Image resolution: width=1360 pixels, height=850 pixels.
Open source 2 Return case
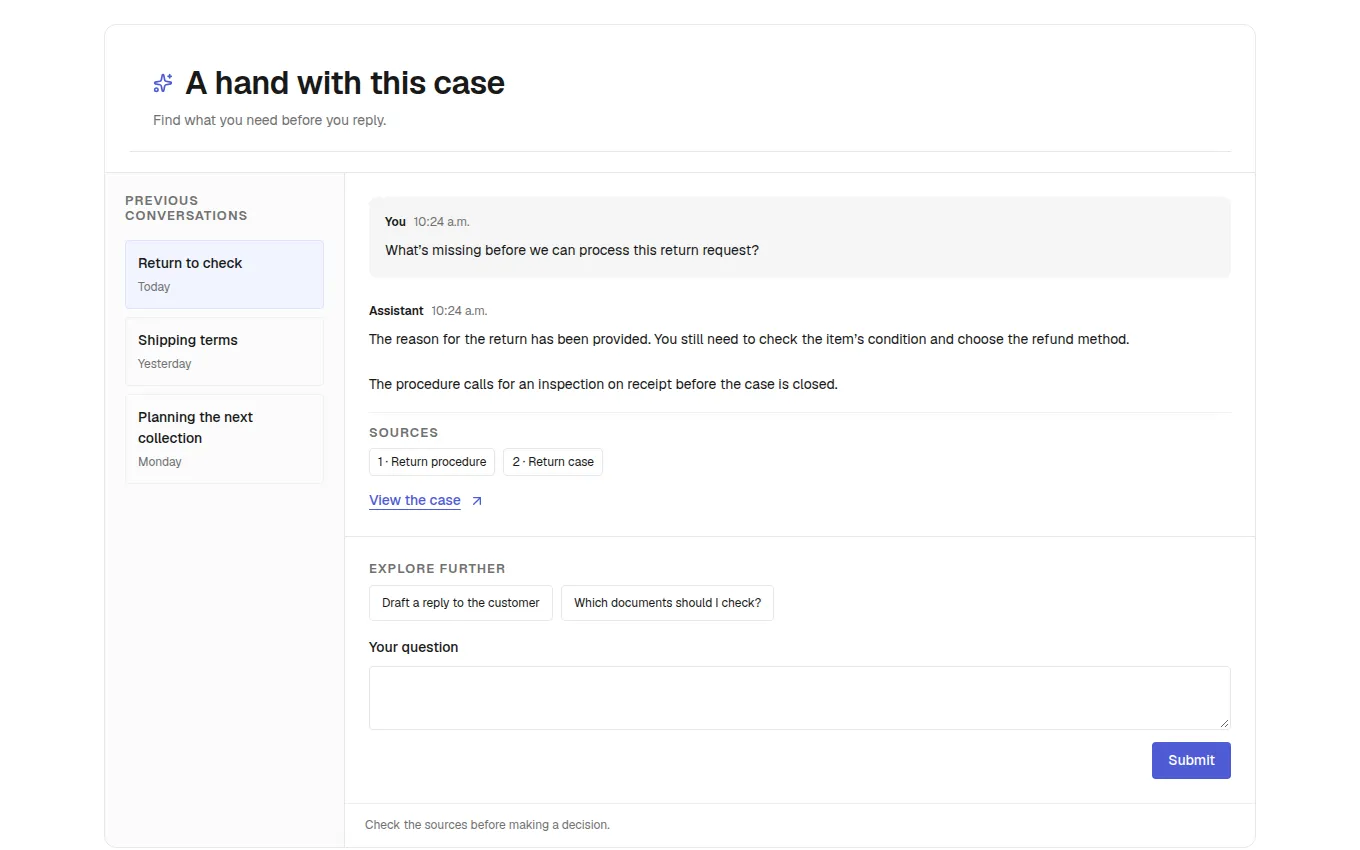[x=553, y=462]
